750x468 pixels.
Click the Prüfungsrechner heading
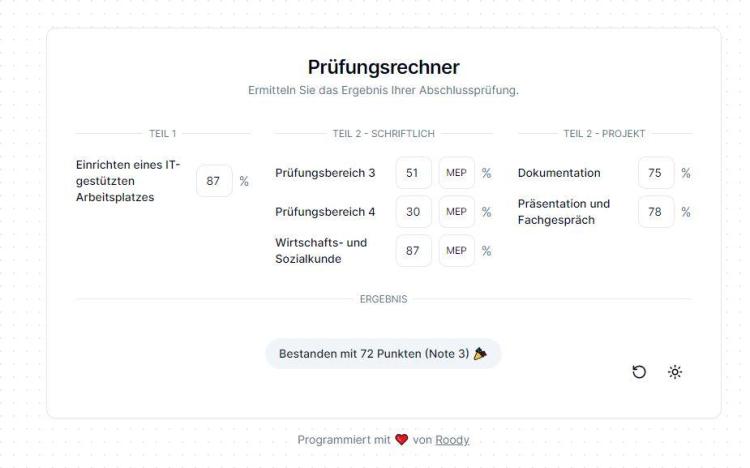click(x=384, y=67)
